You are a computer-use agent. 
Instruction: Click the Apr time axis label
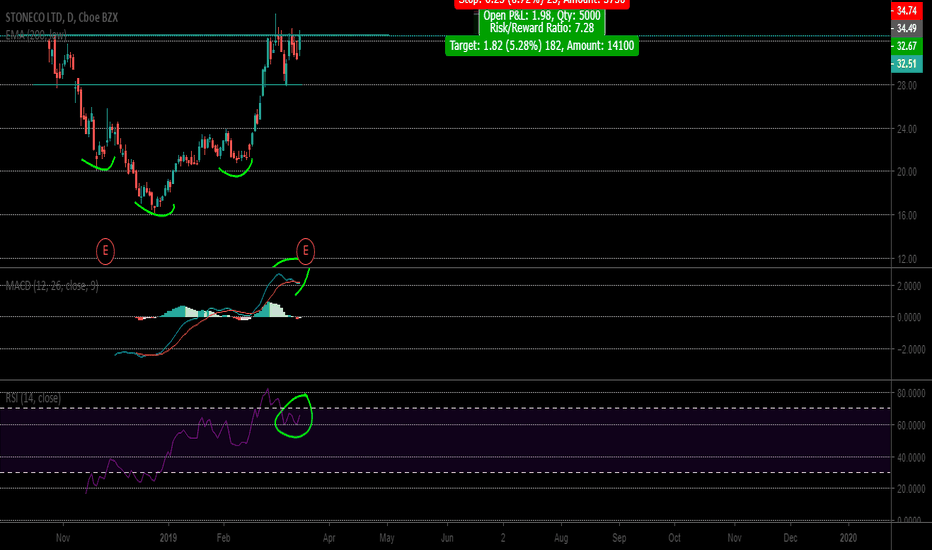point(329,538)
